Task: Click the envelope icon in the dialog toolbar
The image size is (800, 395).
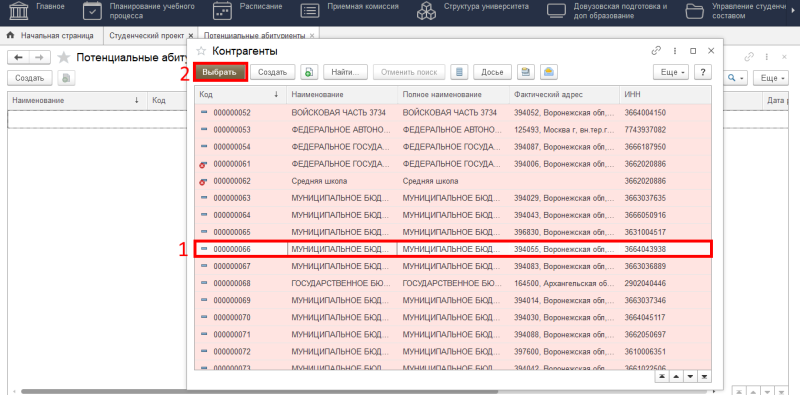Action: coord(548,72)
